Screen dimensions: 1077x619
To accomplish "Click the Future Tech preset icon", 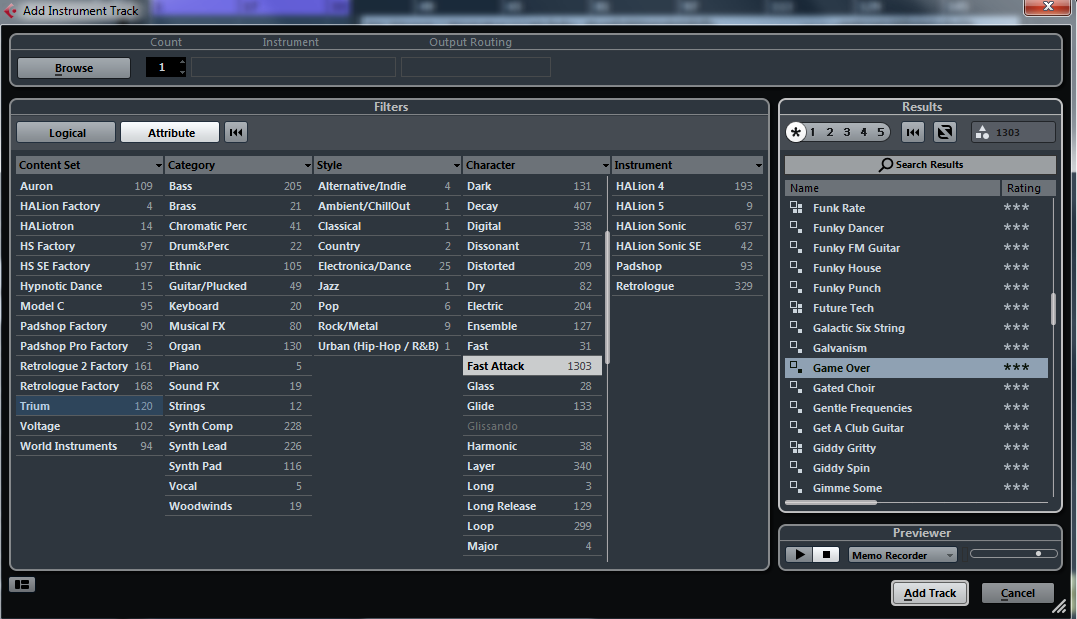I will click(x=796, y=306).
